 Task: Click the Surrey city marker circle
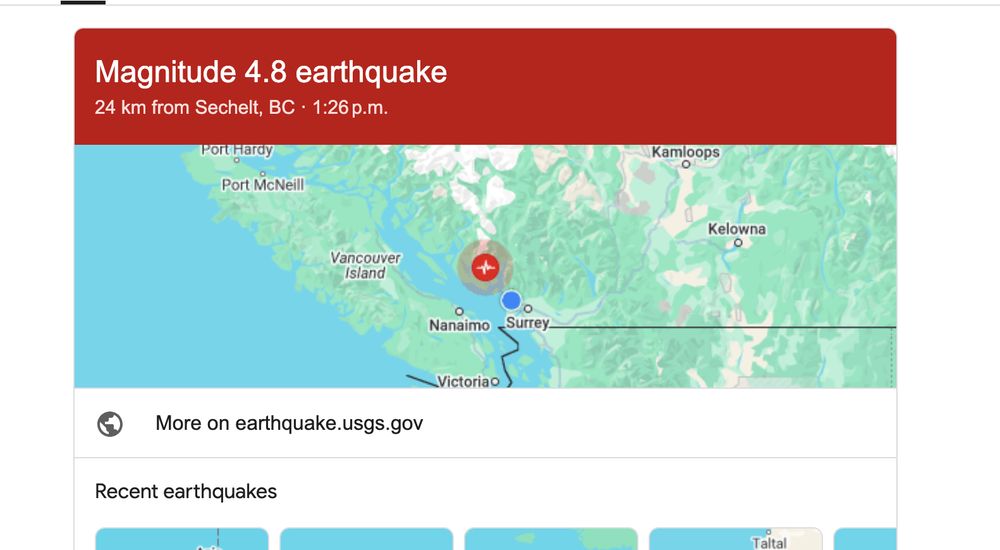[x=528, y=309]
